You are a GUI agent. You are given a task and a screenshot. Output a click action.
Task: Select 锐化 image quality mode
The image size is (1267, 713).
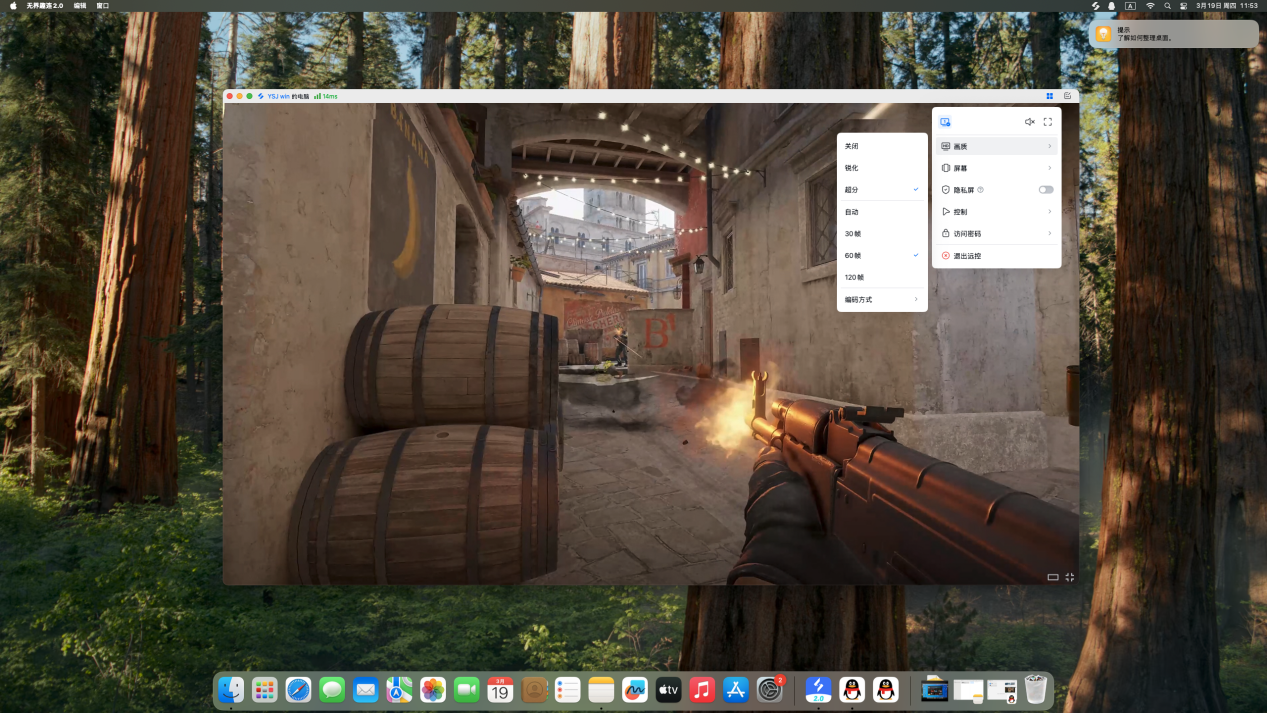[851, 167]
